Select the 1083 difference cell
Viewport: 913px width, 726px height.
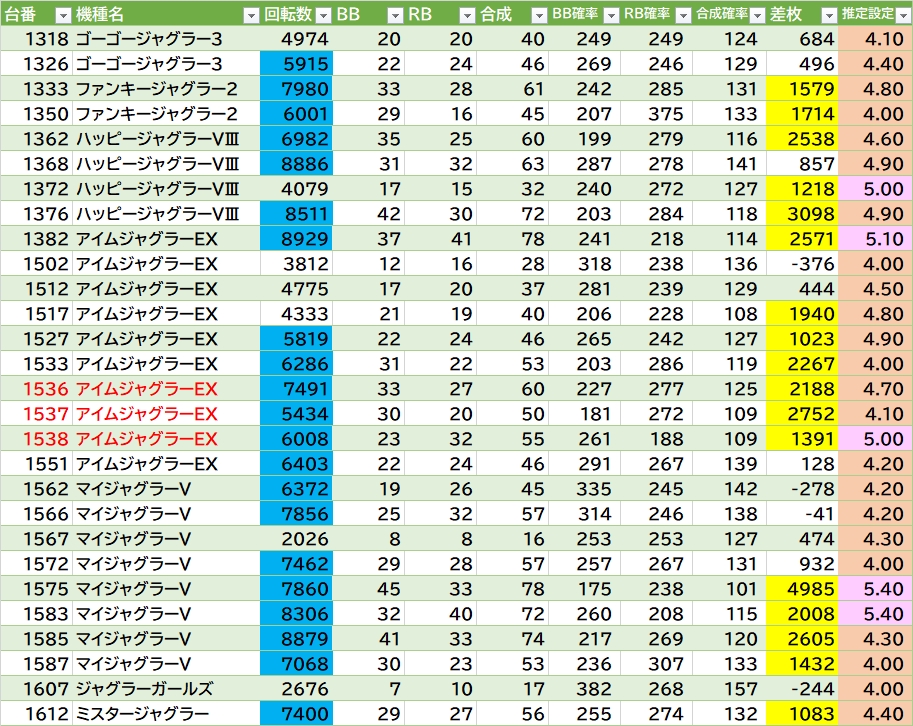tap(802, 714)
